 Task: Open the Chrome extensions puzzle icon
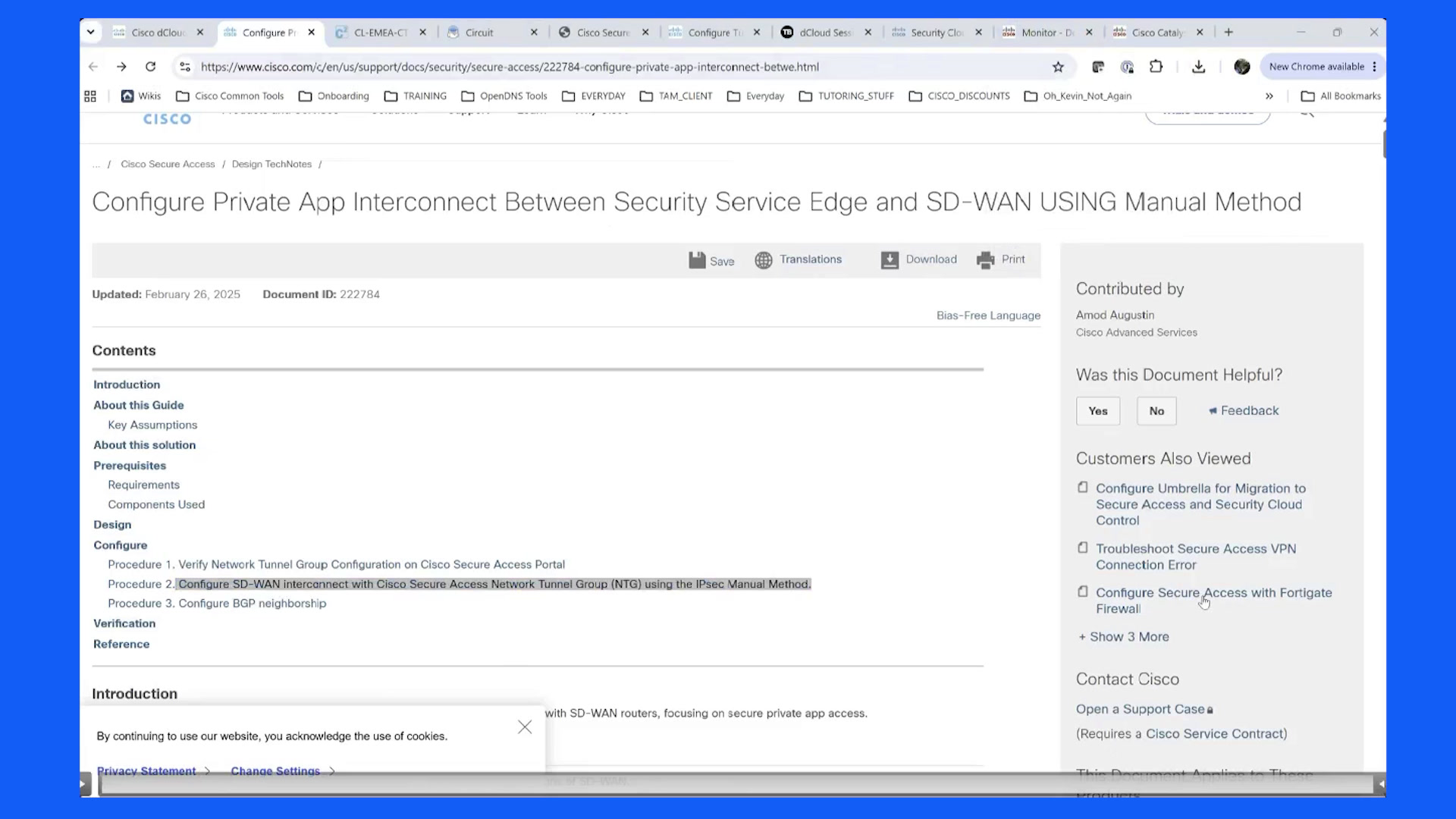pos(1156,67)
